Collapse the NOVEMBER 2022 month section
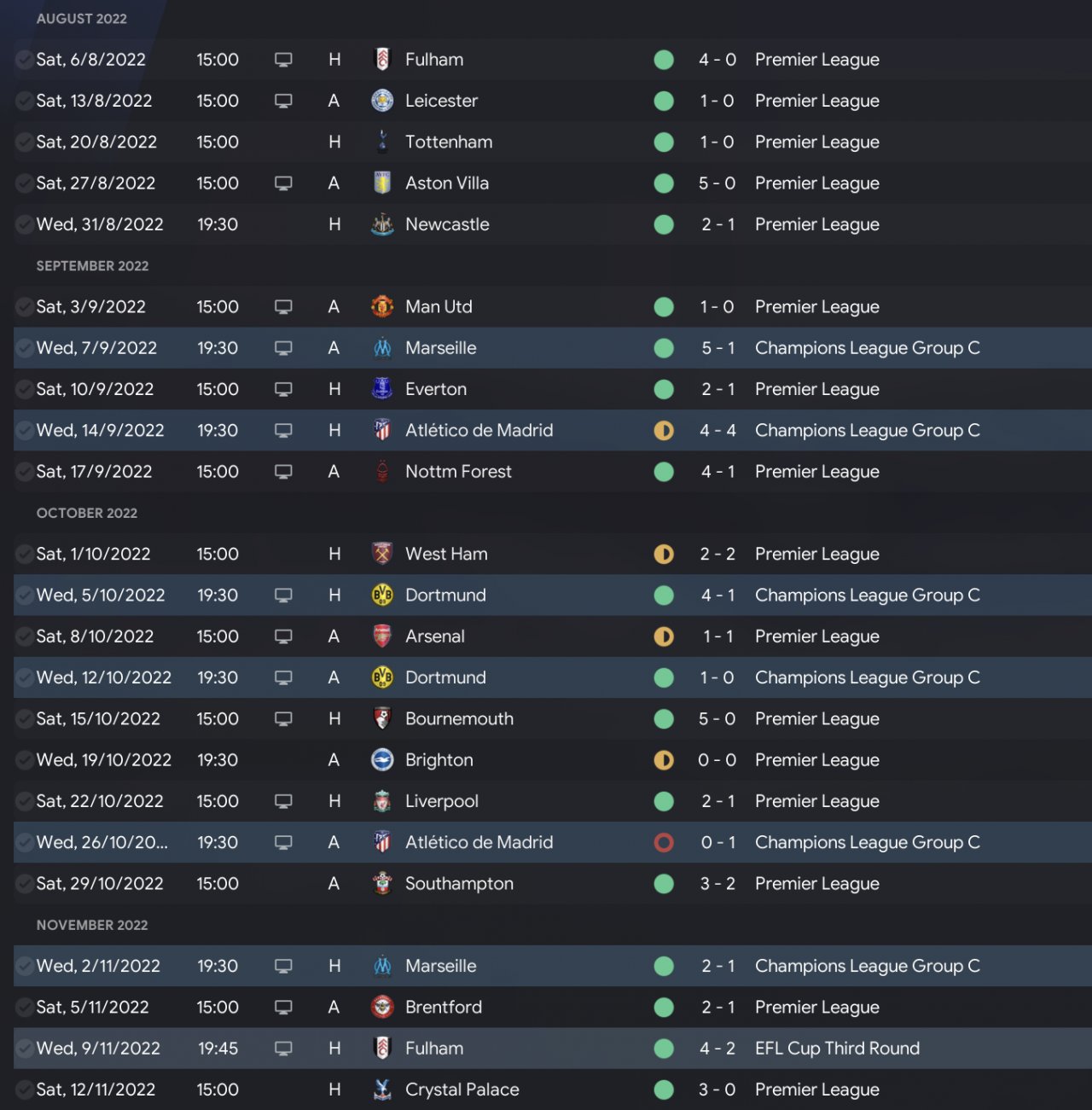The height and width of the screenshot is (1110, 1092). coord(92,925)
